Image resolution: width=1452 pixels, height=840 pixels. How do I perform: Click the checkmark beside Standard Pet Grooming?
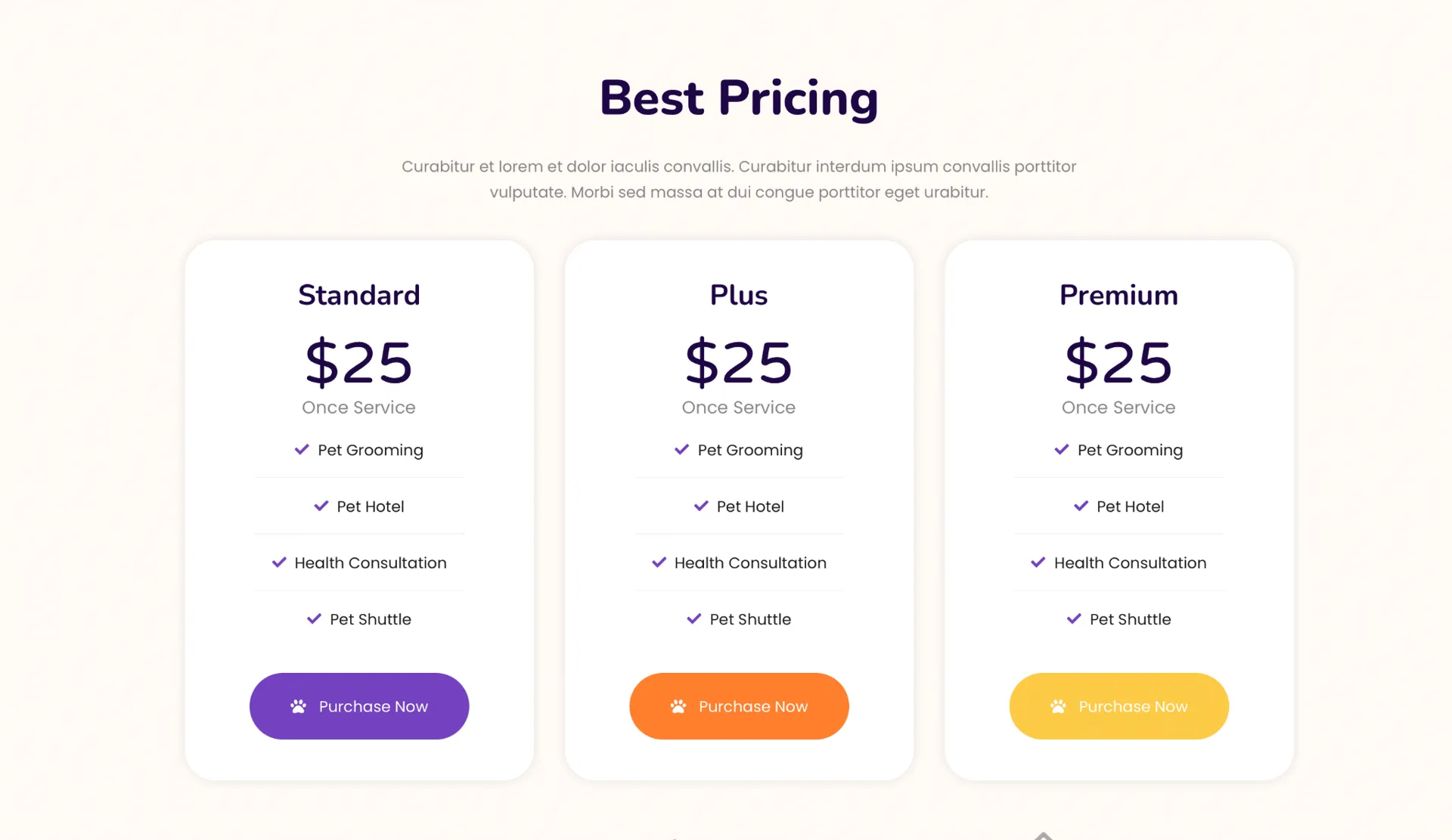[302, 450]
